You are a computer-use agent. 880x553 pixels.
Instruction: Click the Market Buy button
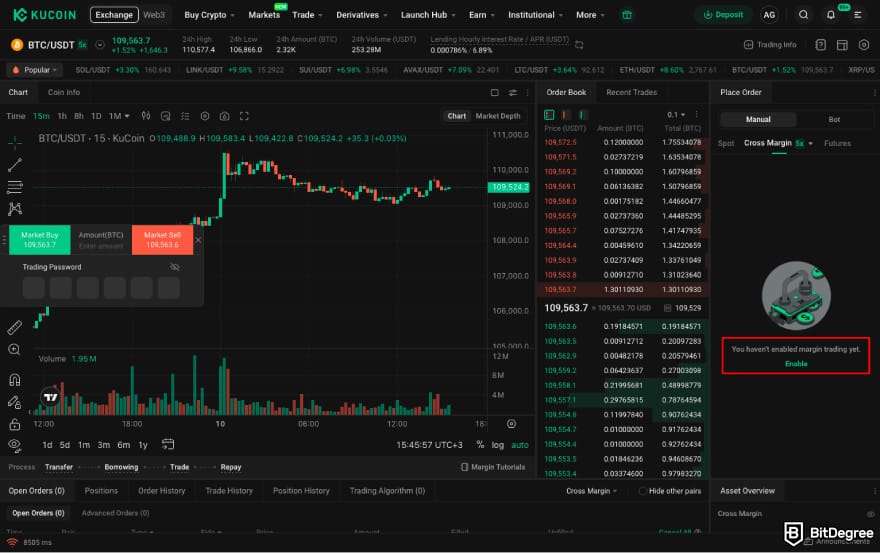tap(40, 240)
